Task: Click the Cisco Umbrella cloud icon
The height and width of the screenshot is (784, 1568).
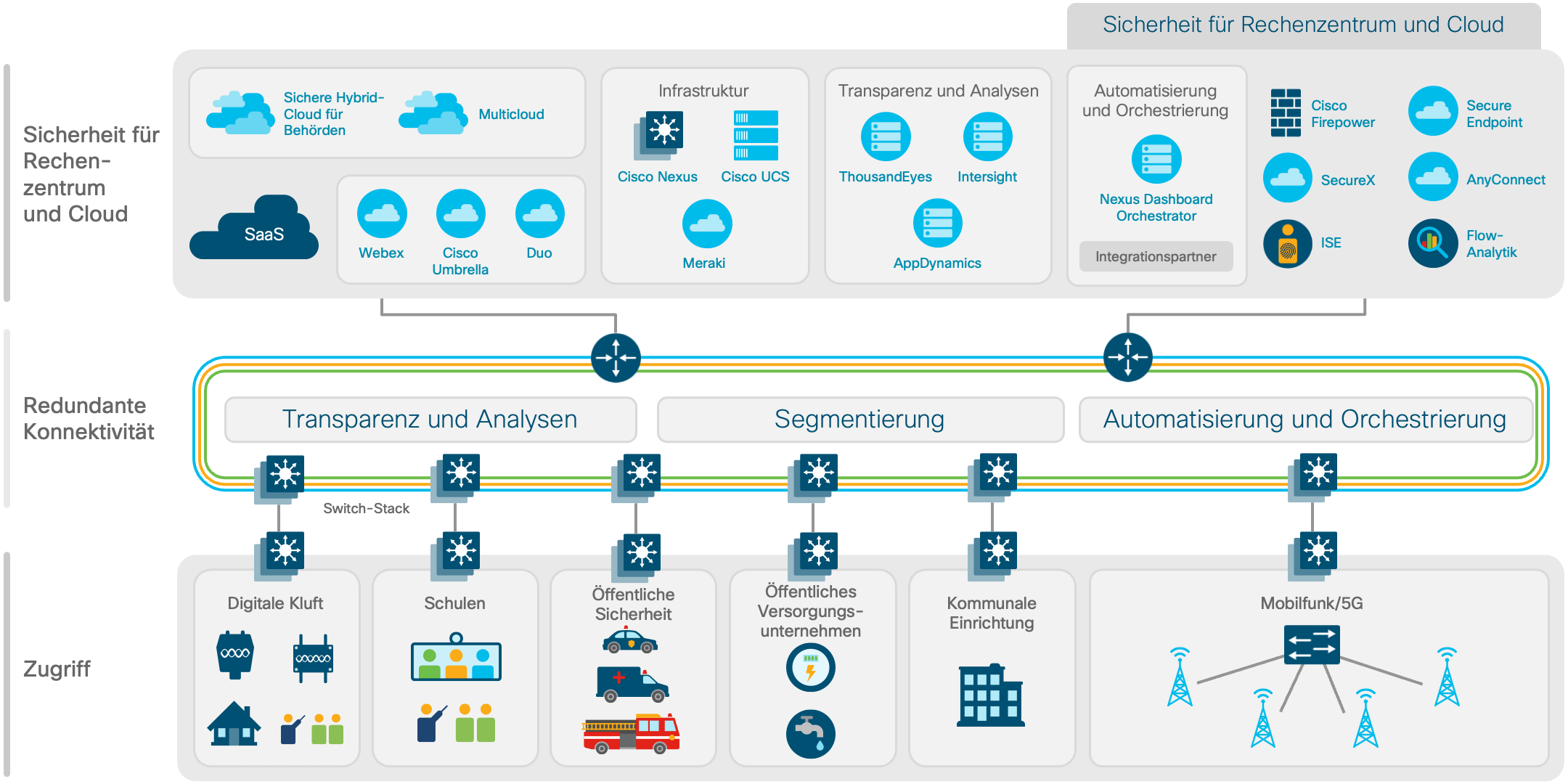Action: tap(461, 213)
